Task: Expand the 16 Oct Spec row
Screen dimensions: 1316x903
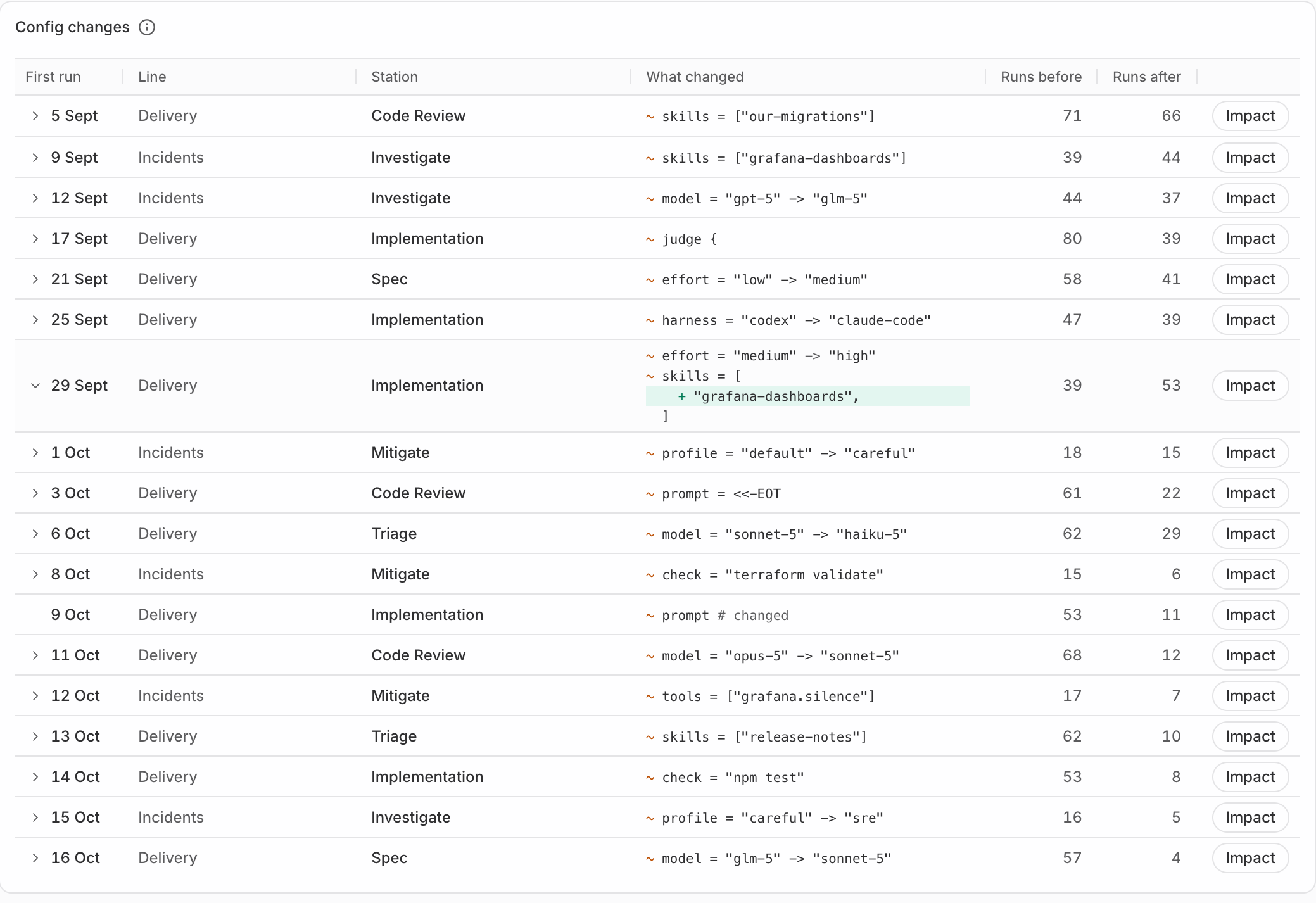Action: (35, 858)
